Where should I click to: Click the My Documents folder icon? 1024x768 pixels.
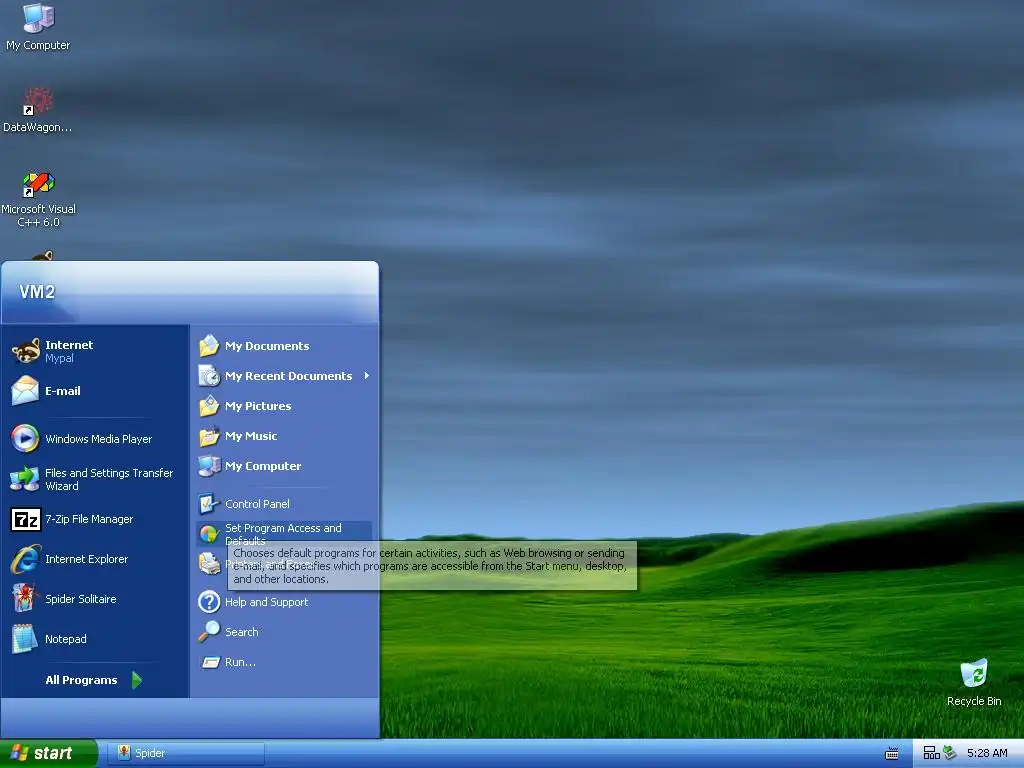(209, 346)
